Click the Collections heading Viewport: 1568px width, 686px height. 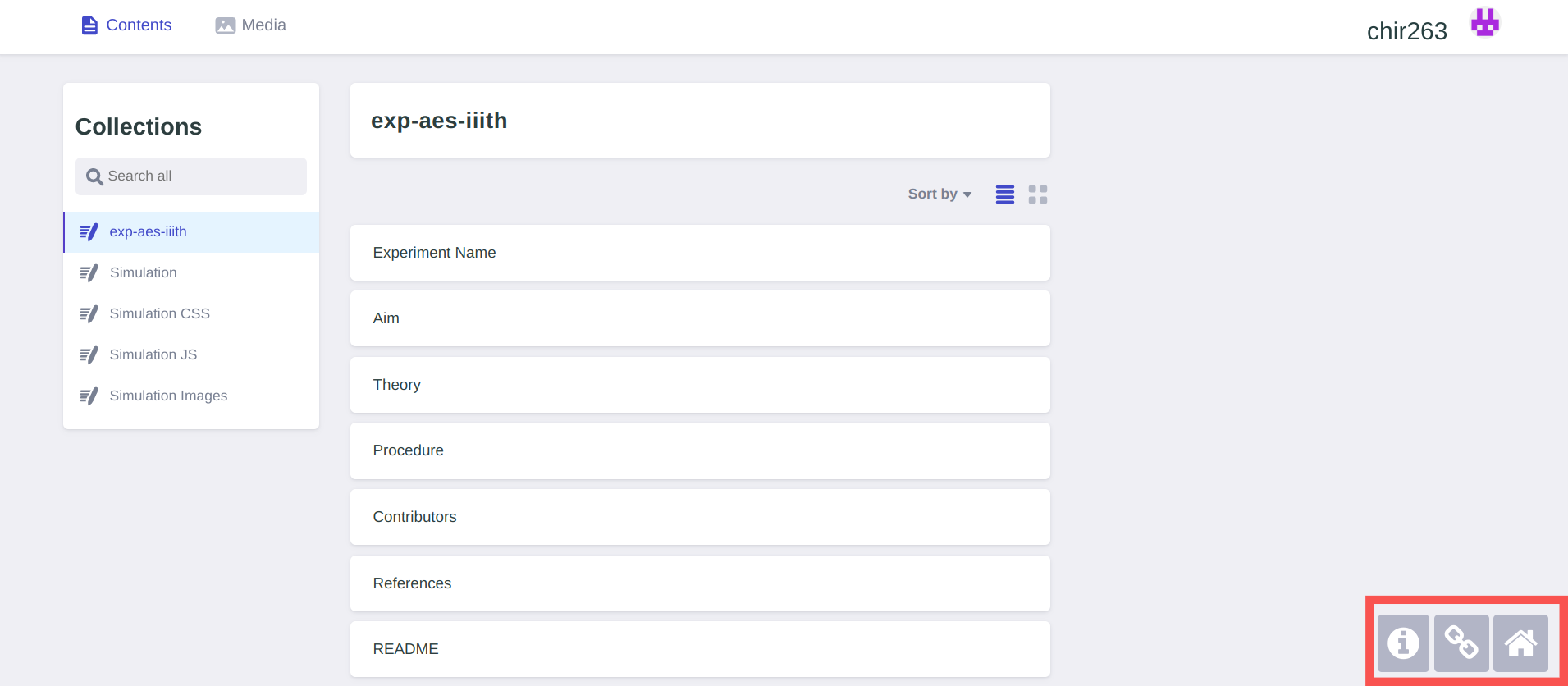139,127
